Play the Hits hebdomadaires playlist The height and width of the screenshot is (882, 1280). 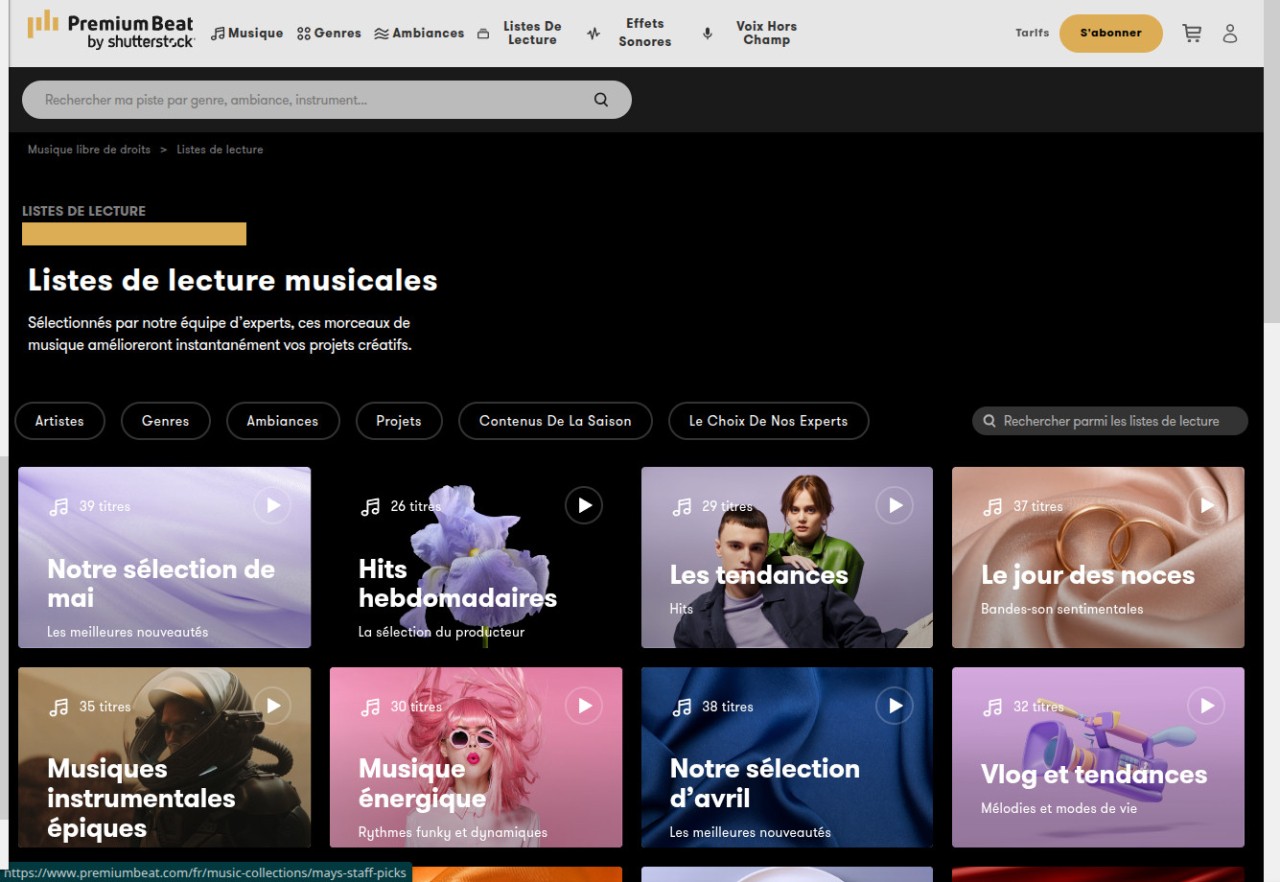click(x=584, y=506)
